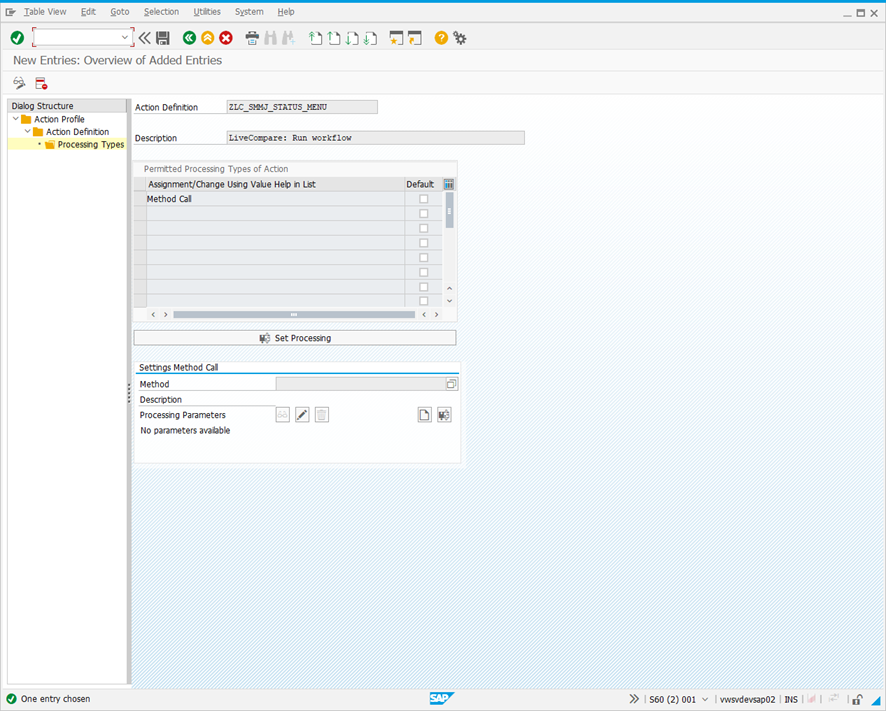Check the third row Default checkbox
The width and height of the screenshot is (886, 711).
point(424,228)
